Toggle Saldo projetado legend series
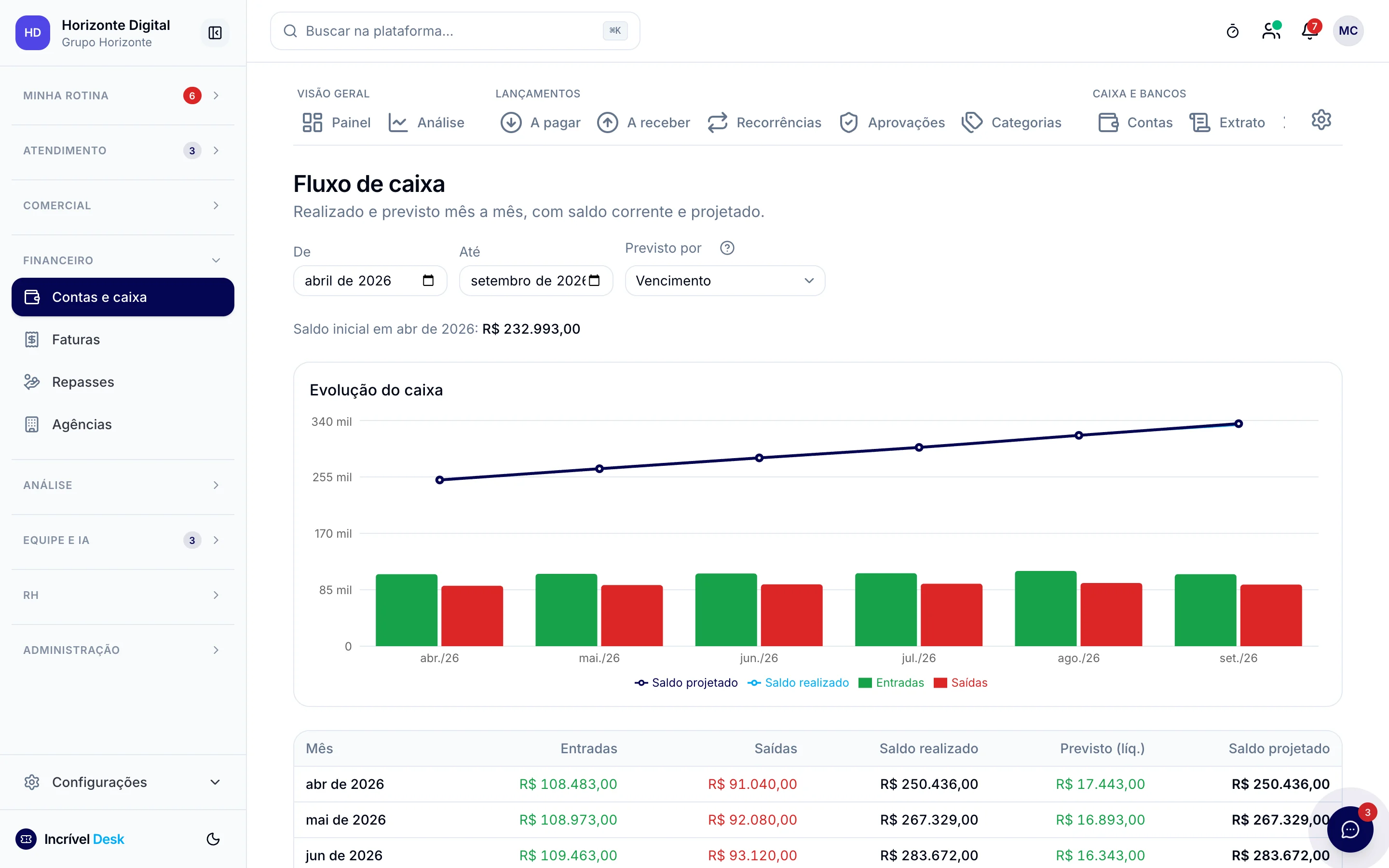The image size is (1389, 868). (x=686, y=682)
